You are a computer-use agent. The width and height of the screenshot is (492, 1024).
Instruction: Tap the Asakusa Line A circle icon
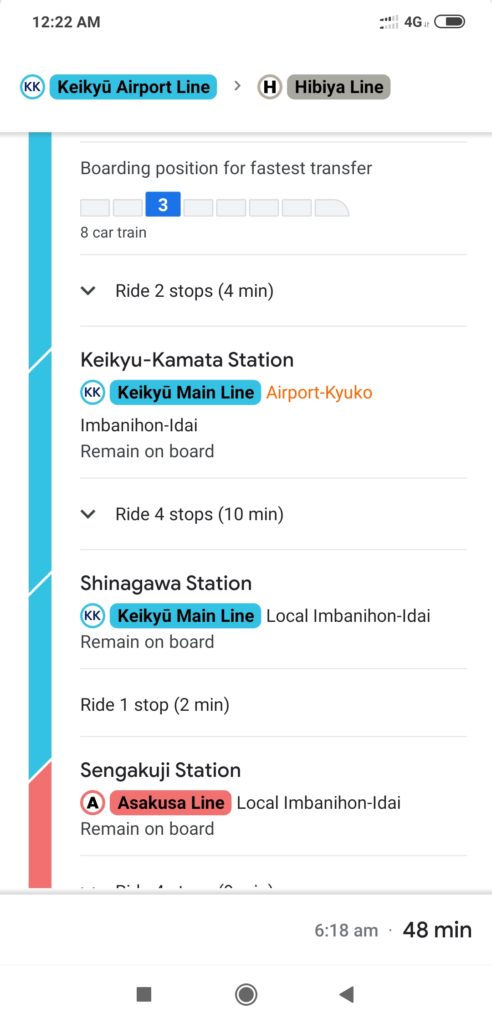click(x=92, y=803)
